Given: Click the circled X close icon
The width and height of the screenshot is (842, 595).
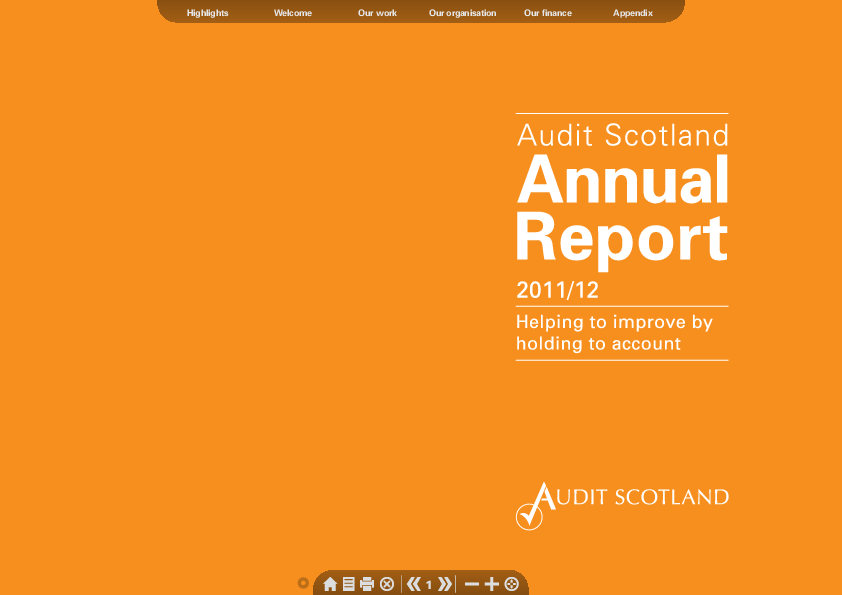Looking at the screenshot, I should pos(387,584).
